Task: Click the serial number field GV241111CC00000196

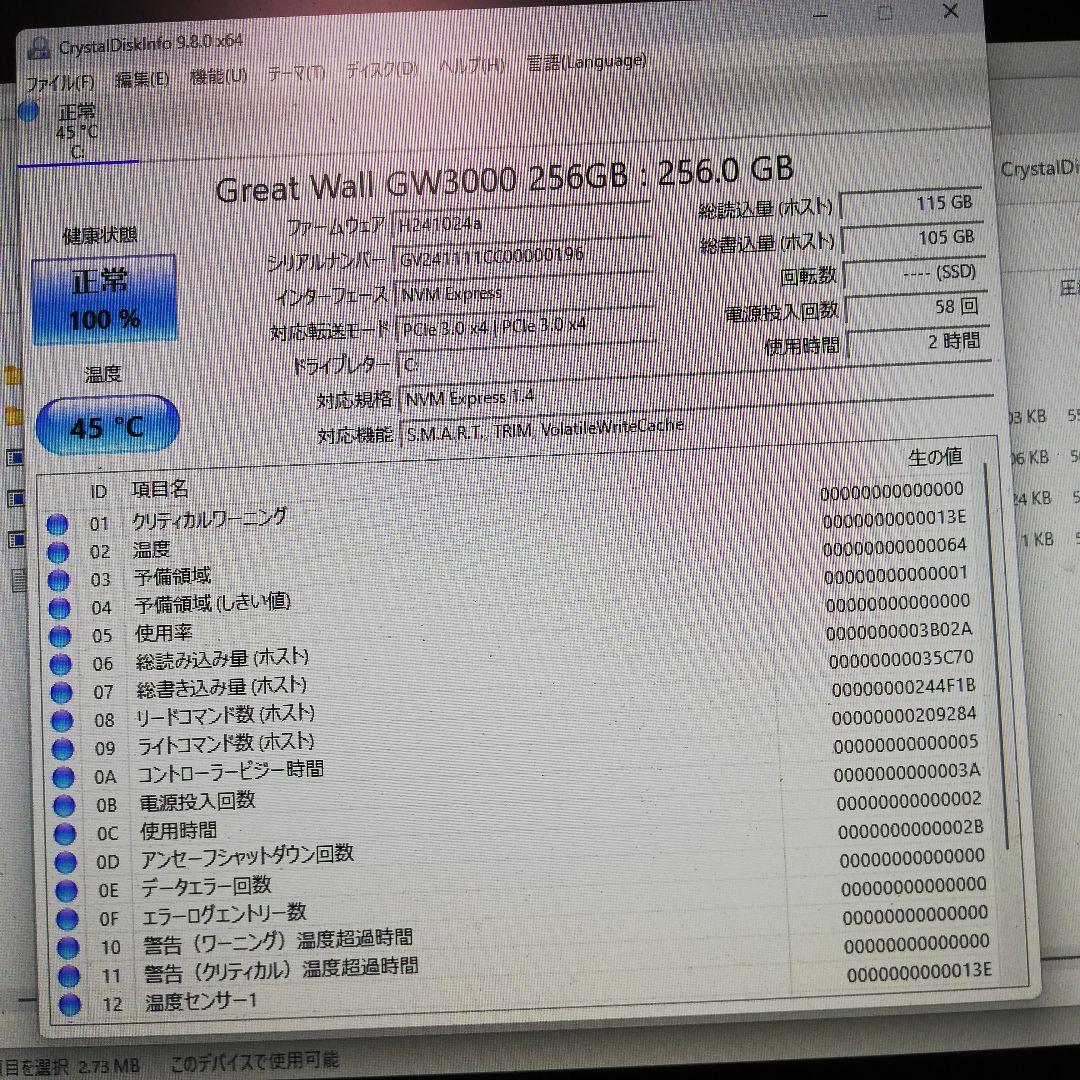Action: tap(523, 256)
